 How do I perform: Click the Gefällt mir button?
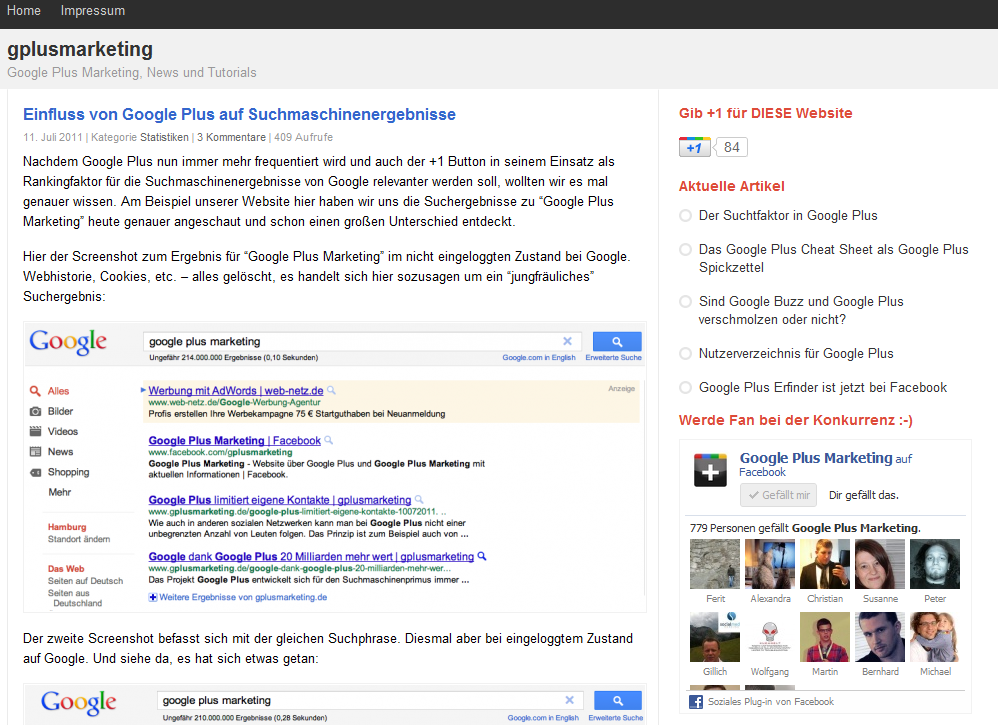778,495
